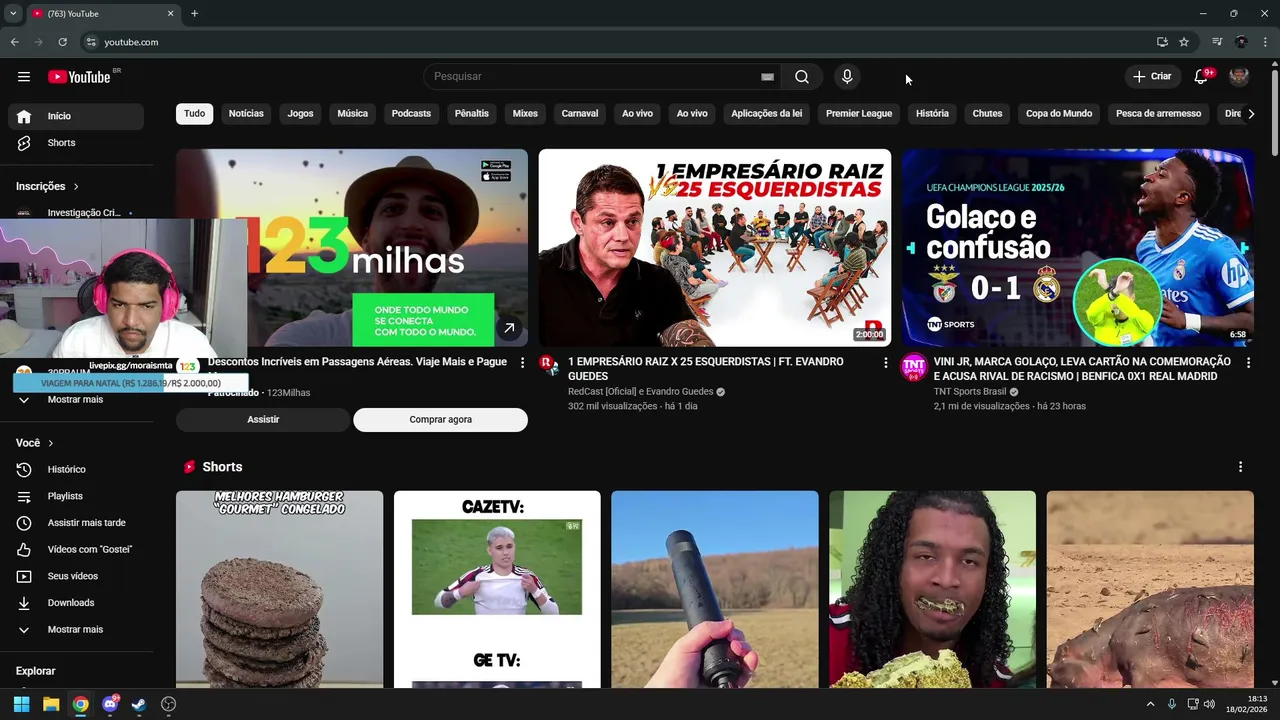Open Shorts from the sidebar

click(76, 143)
